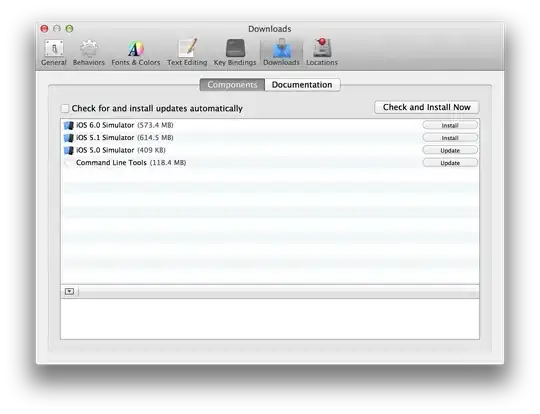Open the Key Bindings preferences pane
This screenshot has width=540, height=414.
click(x=235, y=52)
